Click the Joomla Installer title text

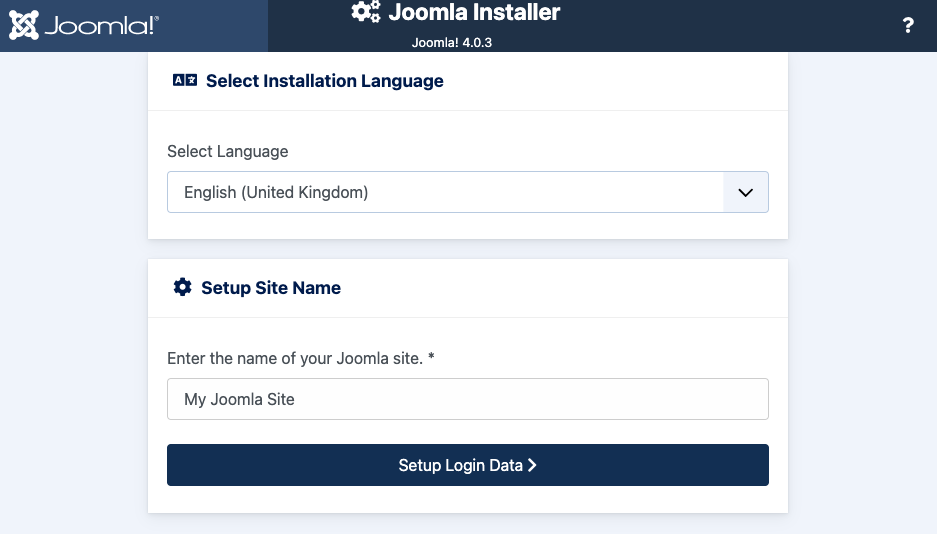coord(474,12)
